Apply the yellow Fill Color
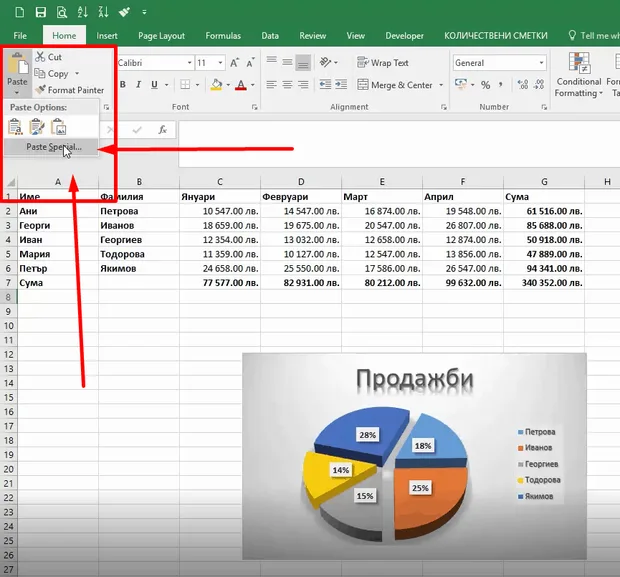This screenshot has width=620, height=577. pos(216,85)
